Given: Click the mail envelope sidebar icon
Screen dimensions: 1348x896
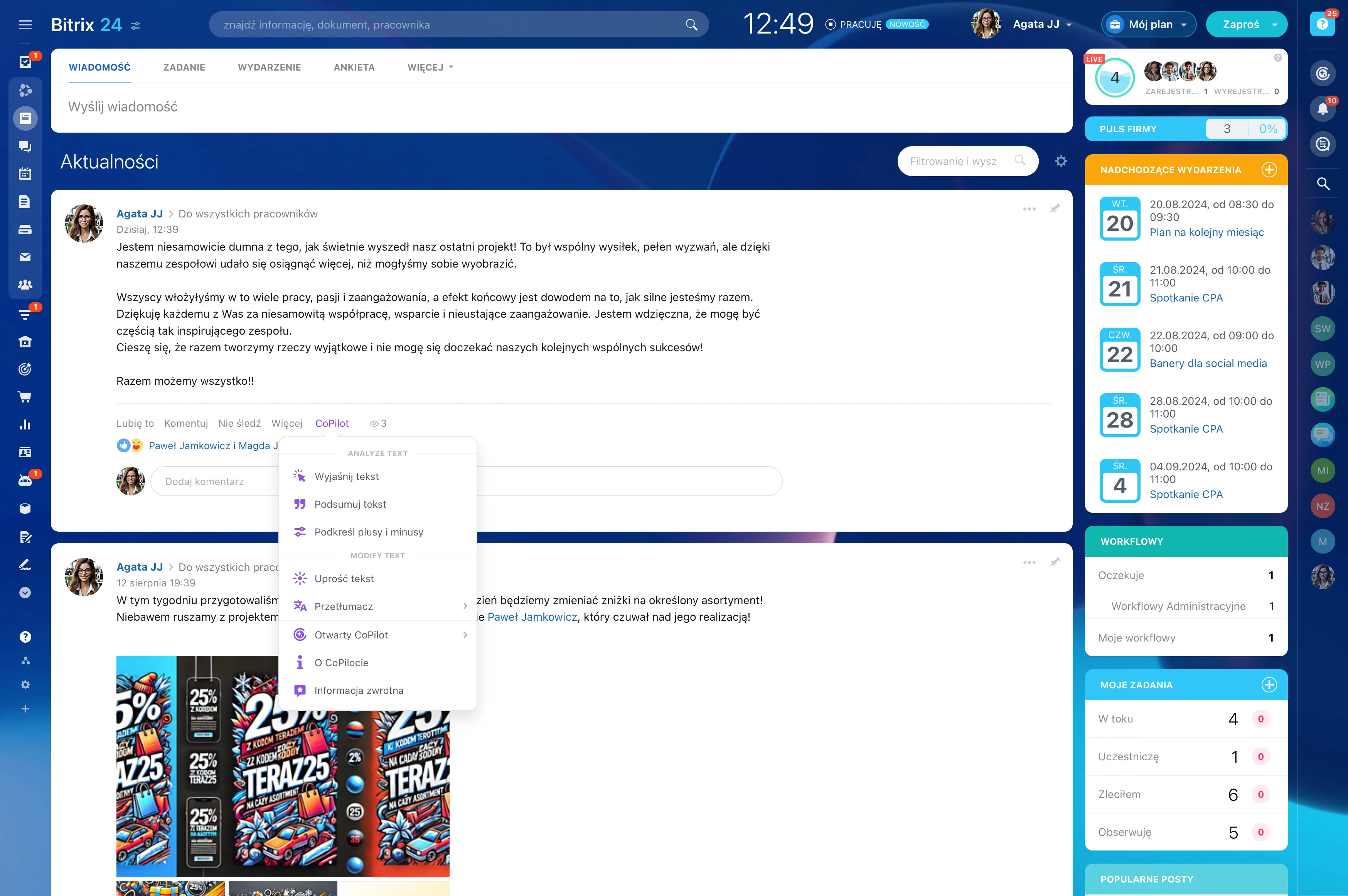Looking at the screenshot, I should [x=25, y=257].
